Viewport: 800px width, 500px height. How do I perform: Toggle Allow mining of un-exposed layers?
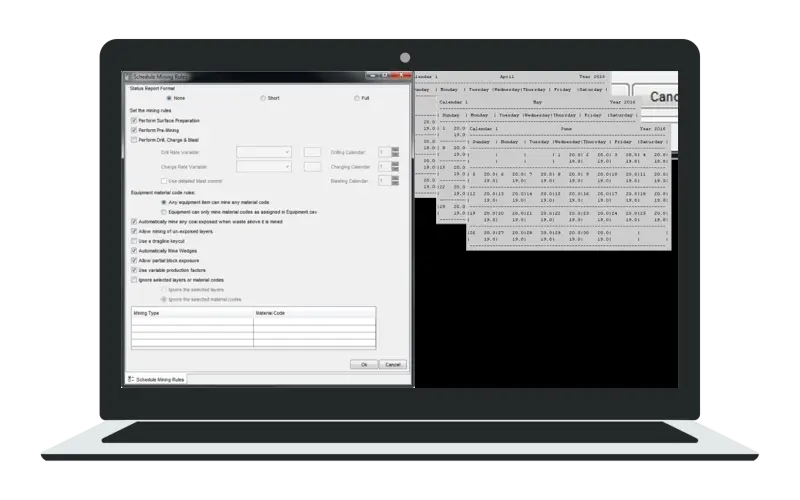pos(134,231)
